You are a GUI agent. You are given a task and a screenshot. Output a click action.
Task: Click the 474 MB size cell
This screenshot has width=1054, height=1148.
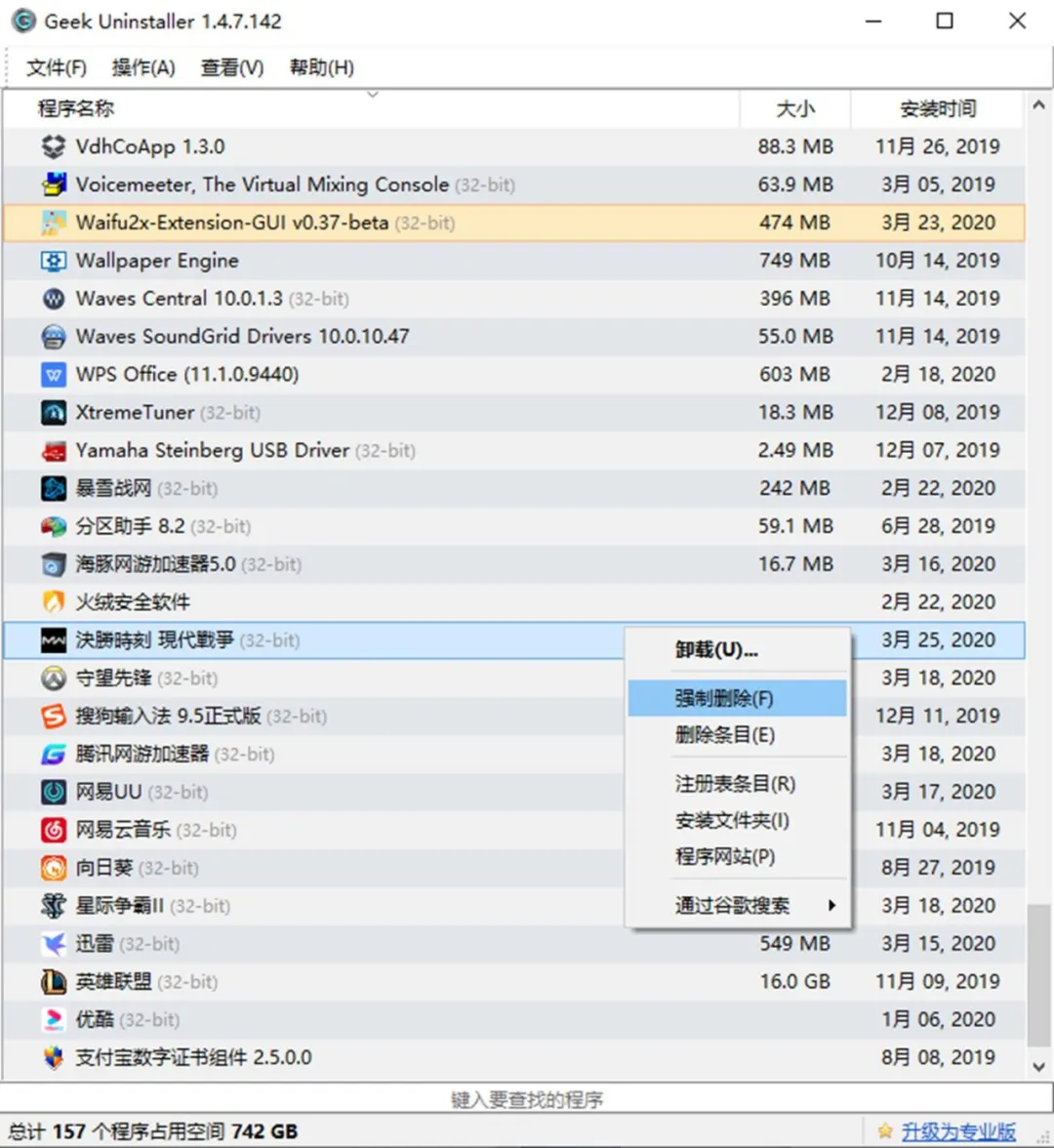794,223
